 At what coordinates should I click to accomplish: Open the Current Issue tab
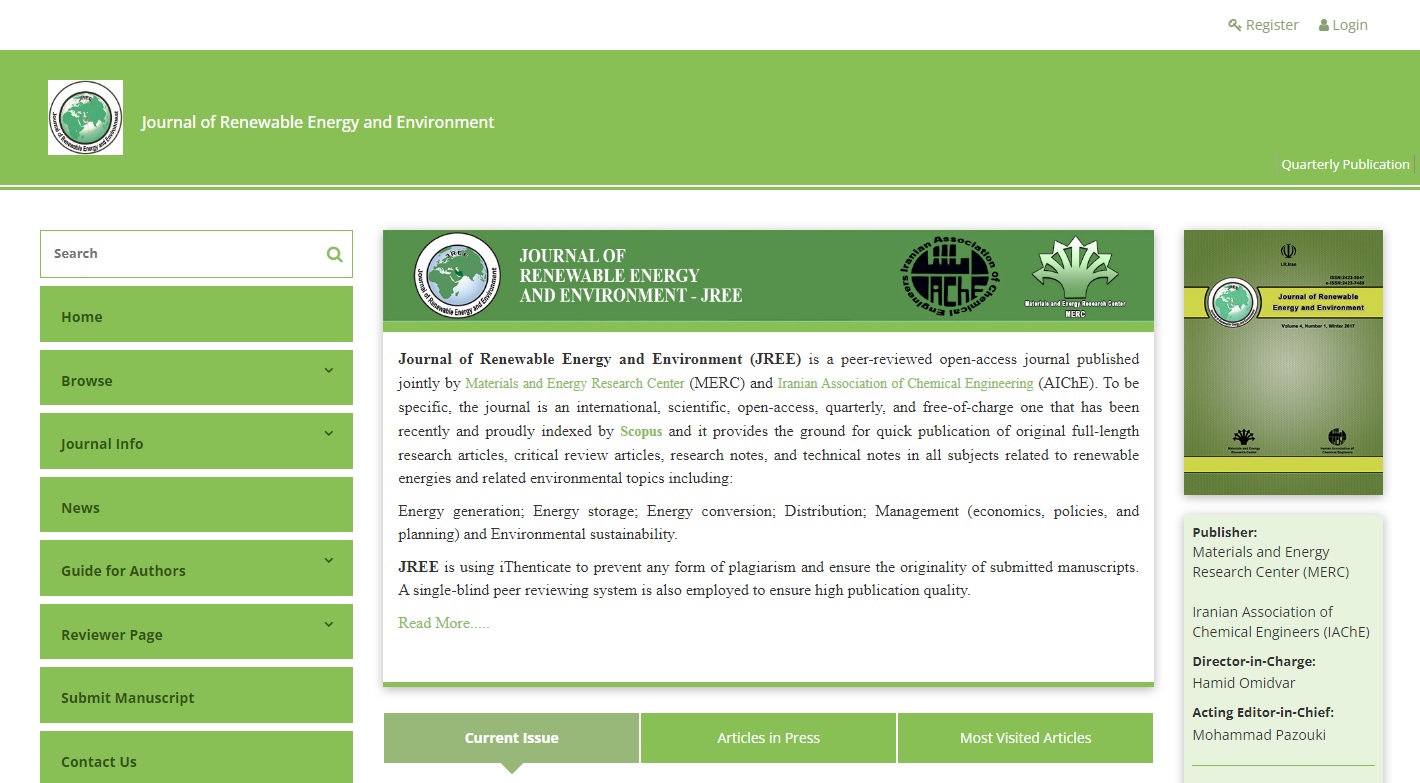pyautogui.click(x=511, y=738)
